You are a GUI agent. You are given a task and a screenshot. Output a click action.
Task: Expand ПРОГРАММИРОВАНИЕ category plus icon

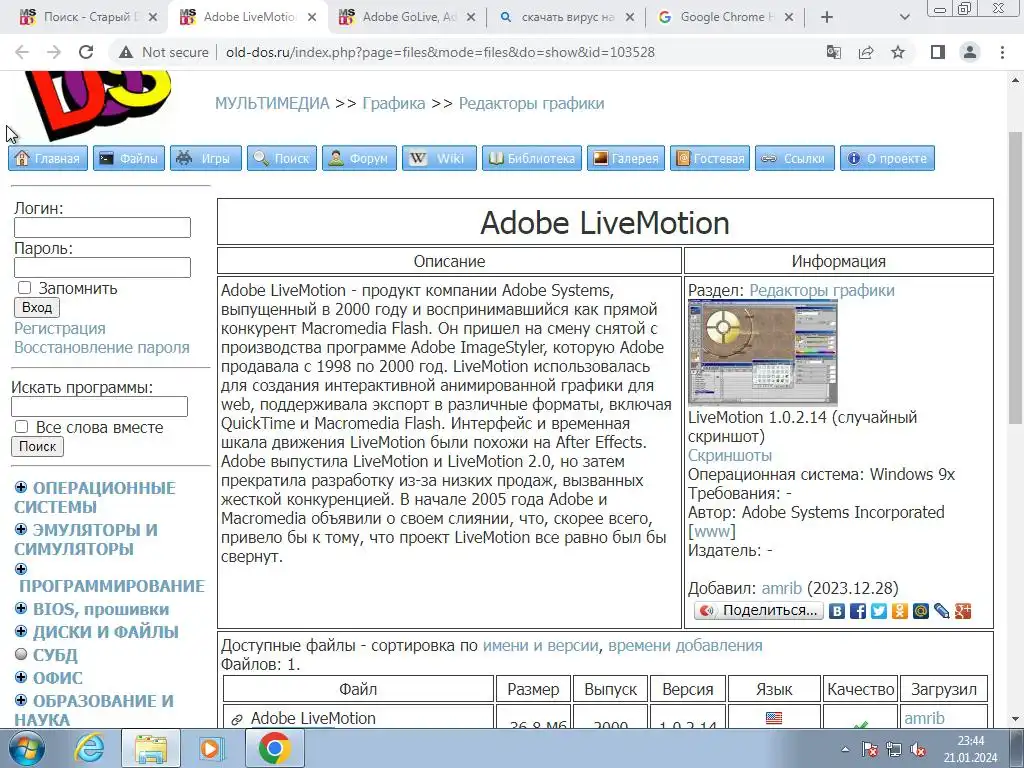21,569
